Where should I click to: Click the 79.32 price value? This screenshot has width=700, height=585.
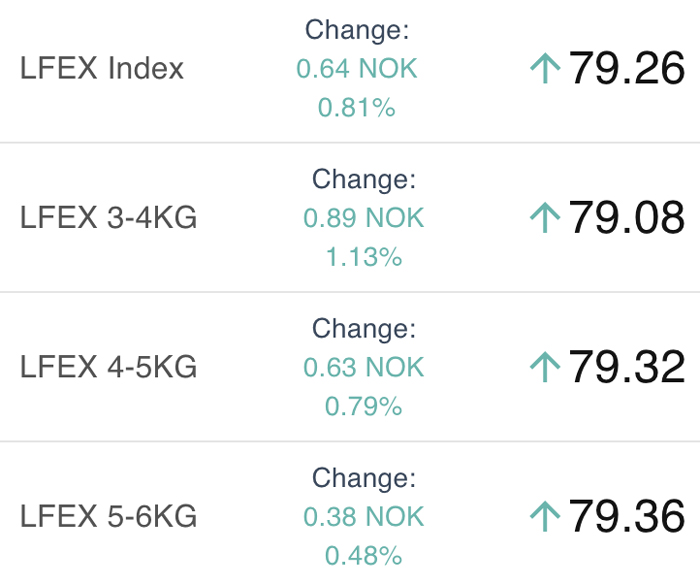[x=626, y=367]
